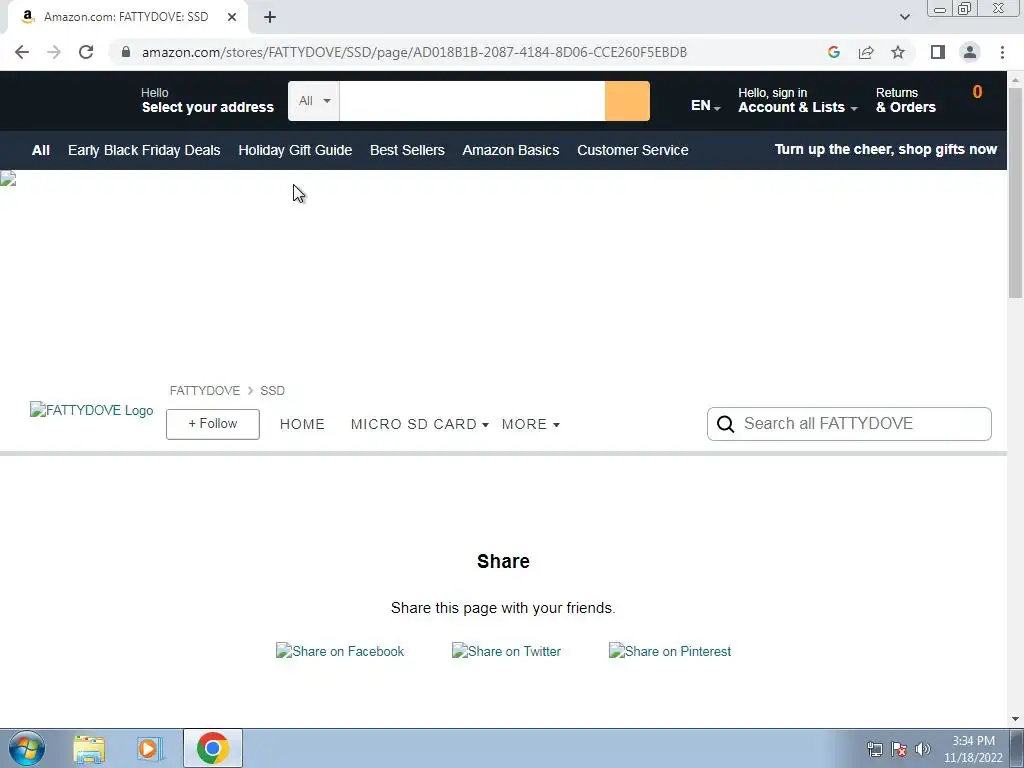The width and height of the screenshot is (1024, 768).
Task: Click the padlock site info icon
Action: pos(126,52)
